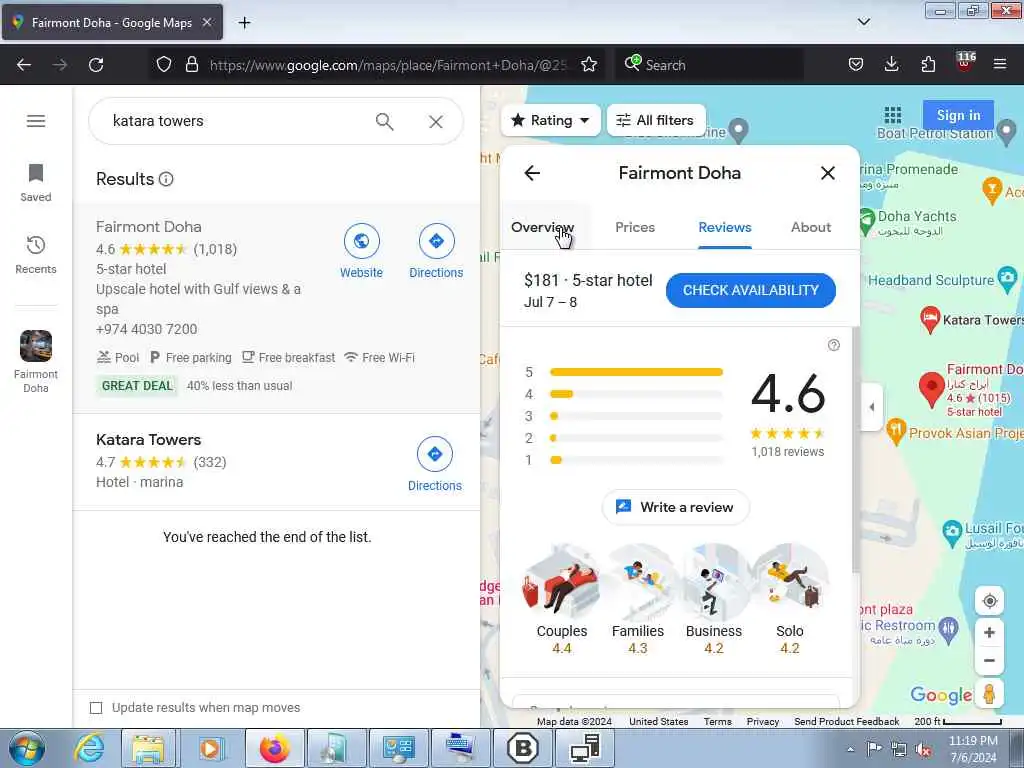Toggle Update results when map moves
This screenshot has height=768, width=1024.
96,708
